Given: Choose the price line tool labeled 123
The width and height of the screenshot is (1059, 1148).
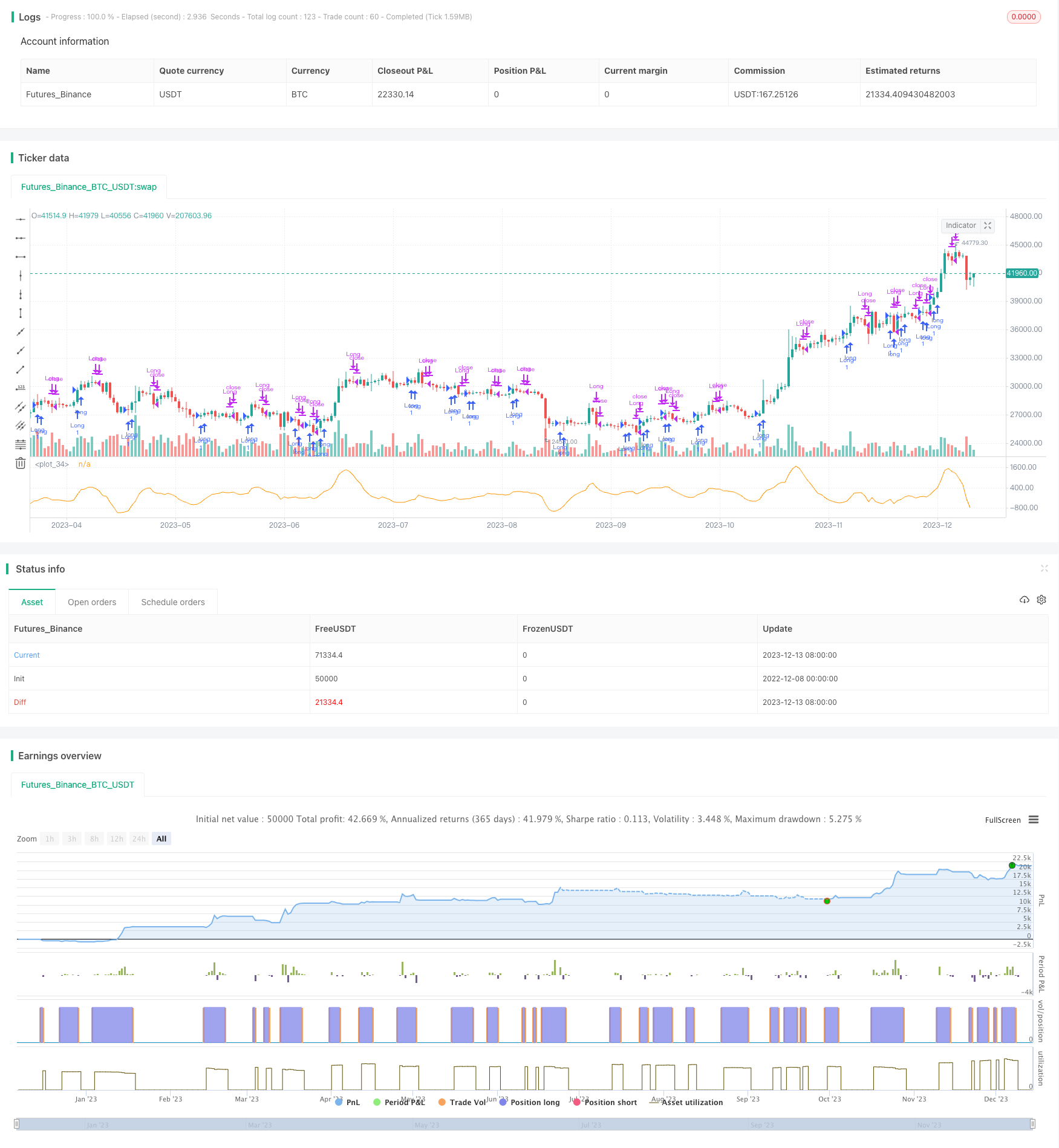Looking at the screenshot, I should (x=21, y=388).
